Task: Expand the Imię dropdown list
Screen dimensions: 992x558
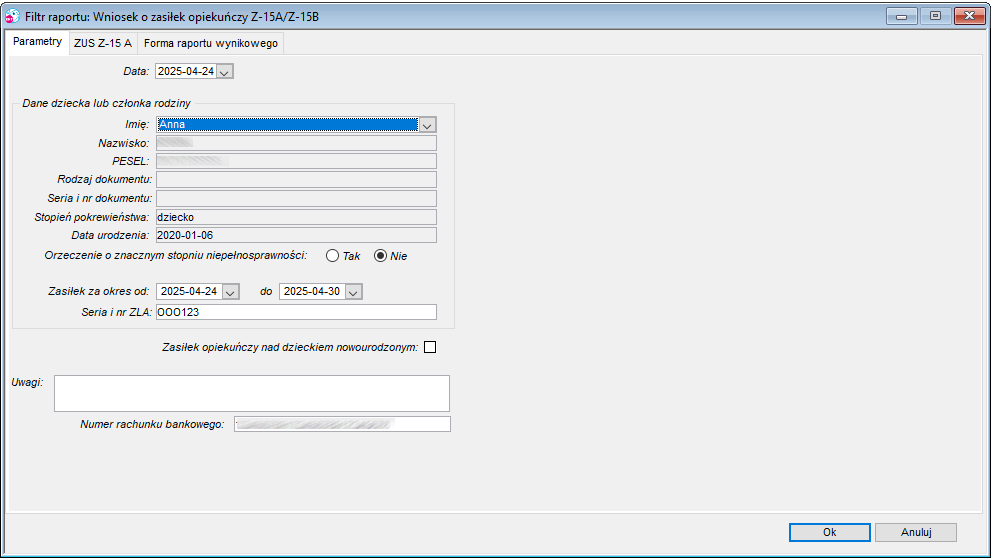Action: [427, 125]
